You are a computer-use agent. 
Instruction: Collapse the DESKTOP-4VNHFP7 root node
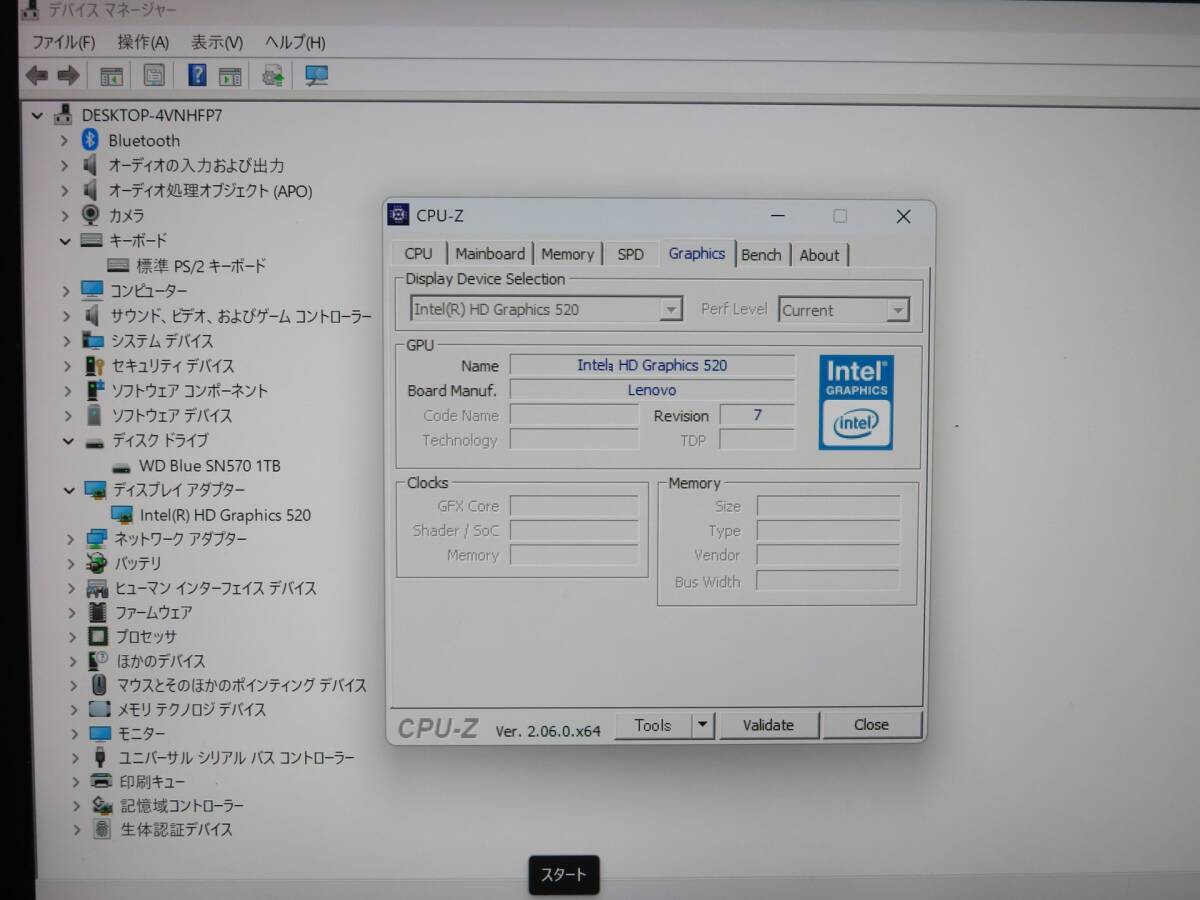pos(37,115)
